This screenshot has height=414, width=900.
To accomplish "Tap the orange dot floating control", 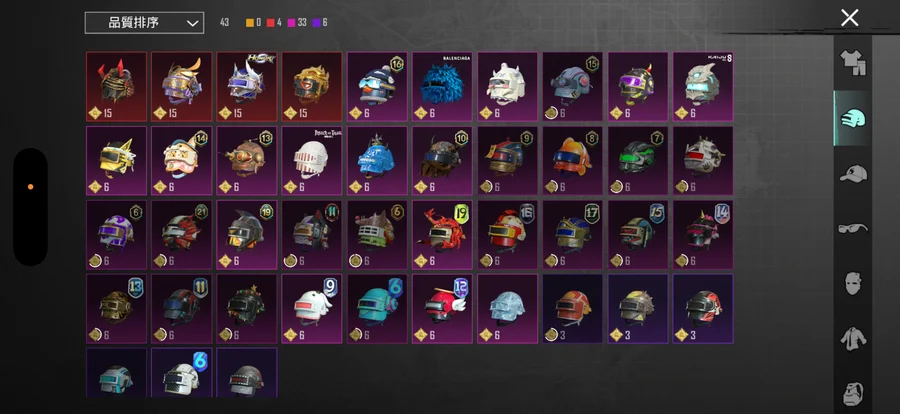I will click(x=30, y=187).
